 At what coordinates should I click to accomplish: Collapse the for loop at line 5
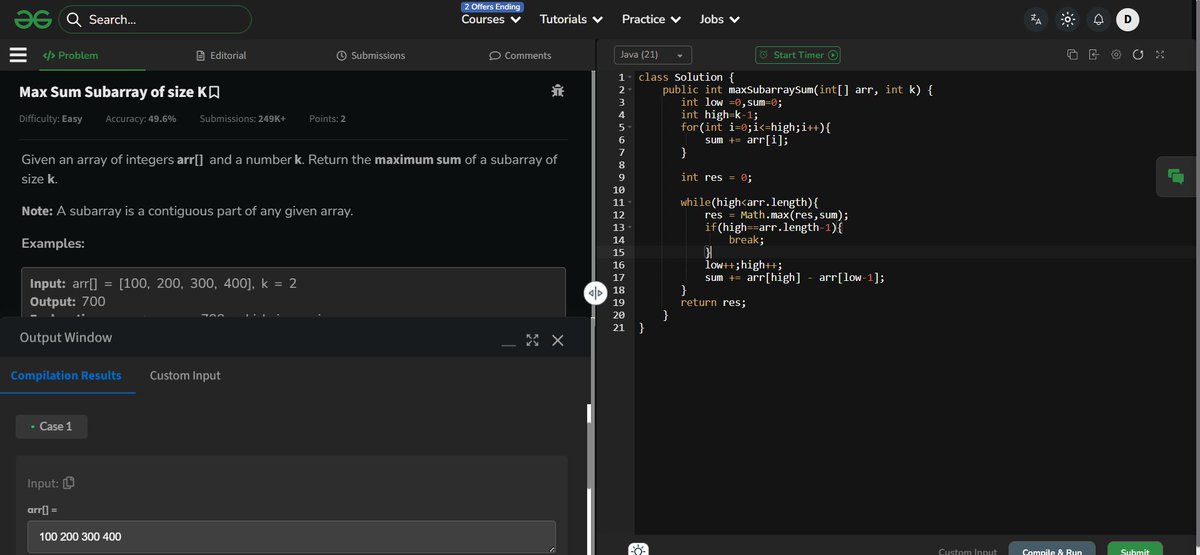[630, 127]
